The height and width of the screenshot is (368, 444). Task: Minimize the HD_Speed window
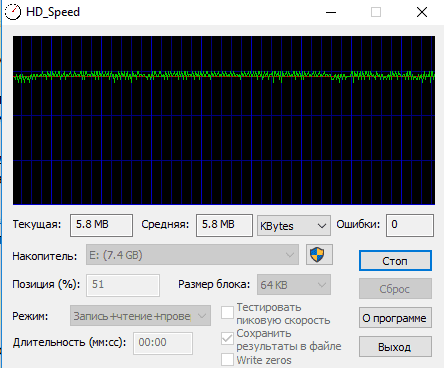tap(331, 12)
